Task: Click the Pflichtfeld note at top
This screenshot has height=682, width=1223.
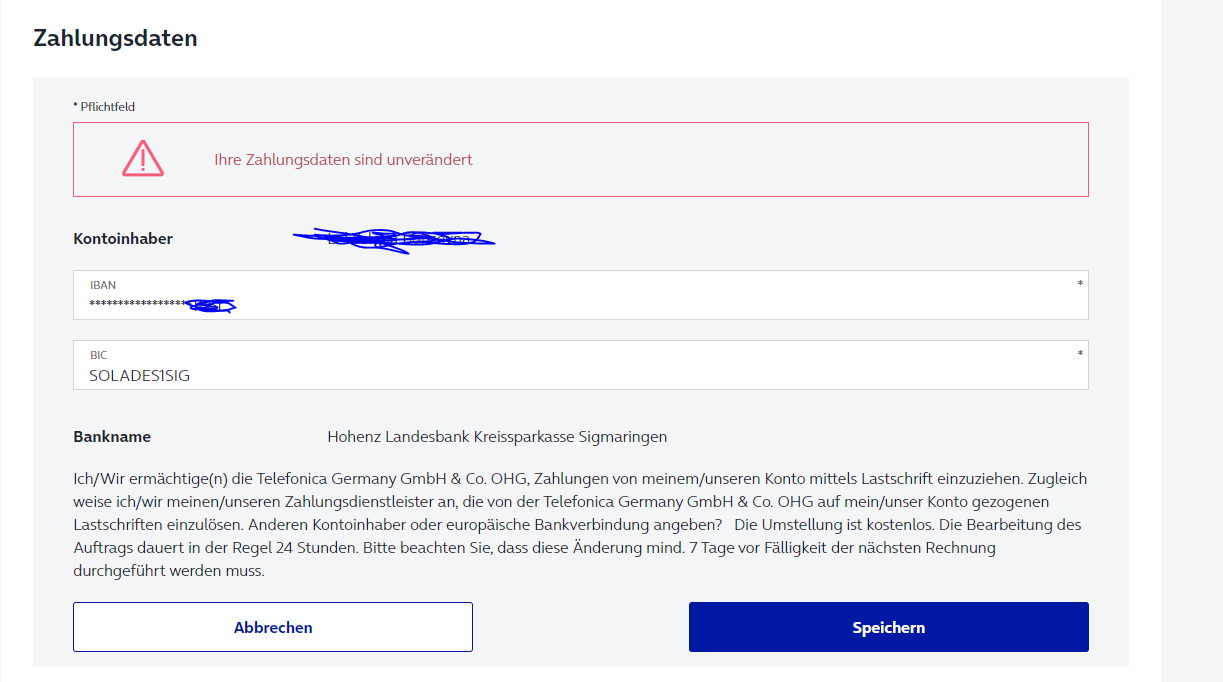Action: point(104,106)
